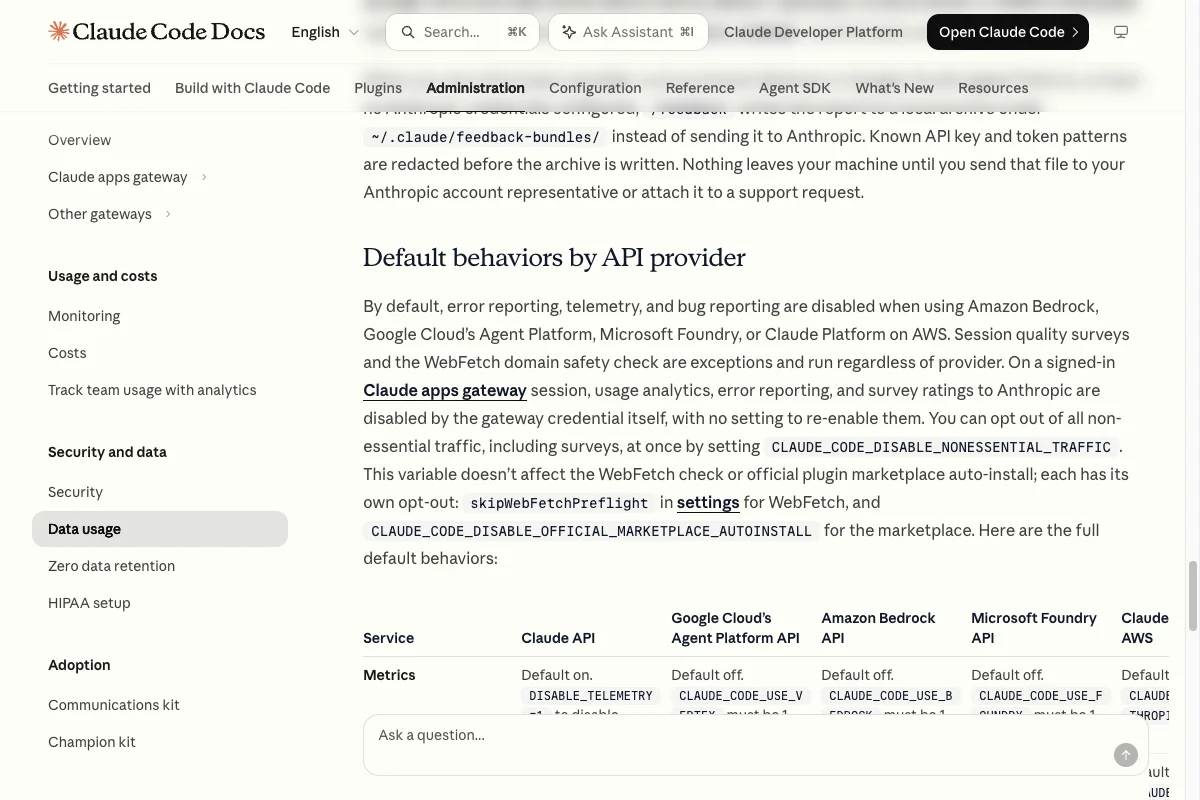Click the Claude Developer Platform link
The image size is (1200, 800).
coord(813,32)
